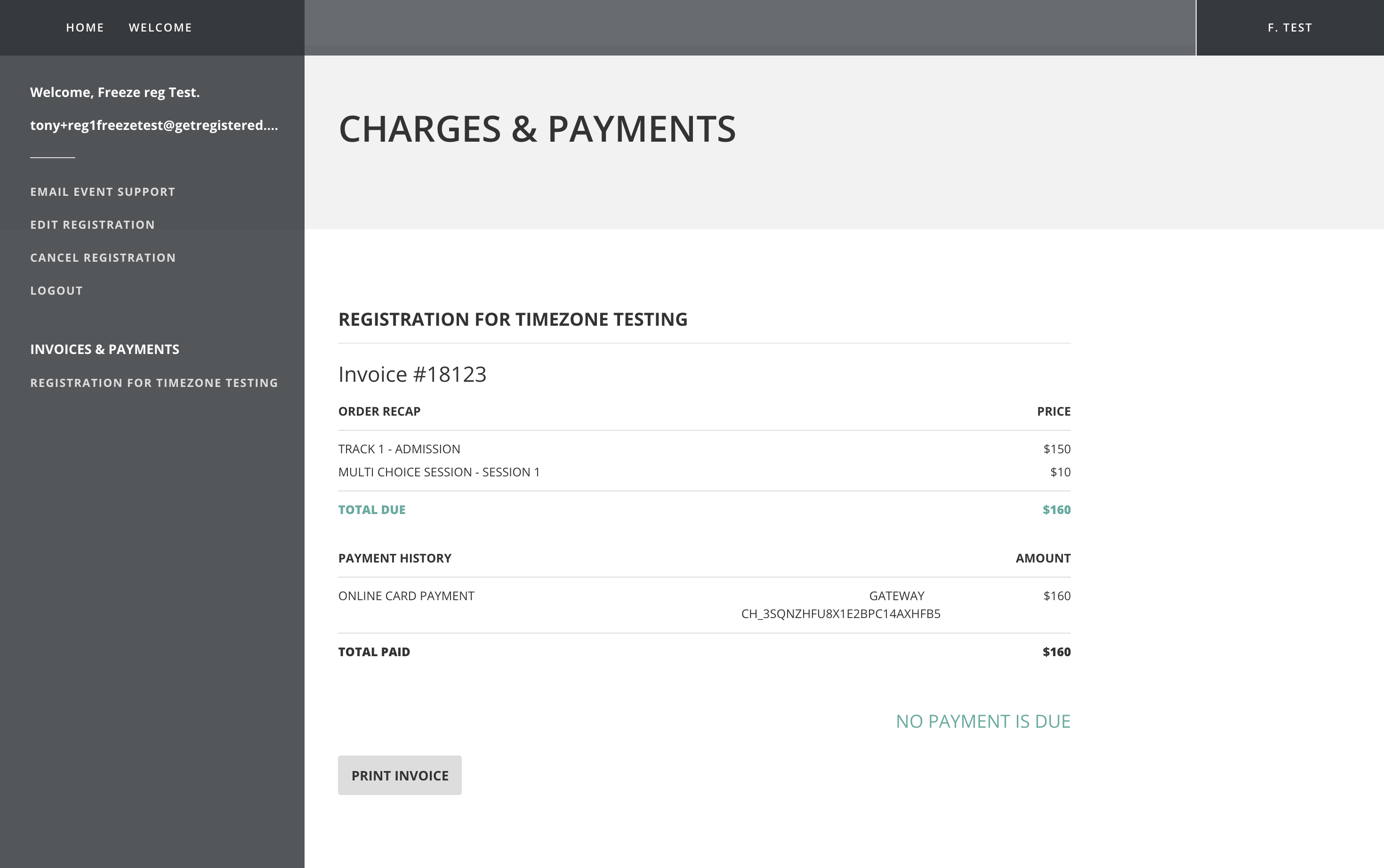Click the Multi Choice Session line item
Screen dimensions: 1384x868
point(439,472)
